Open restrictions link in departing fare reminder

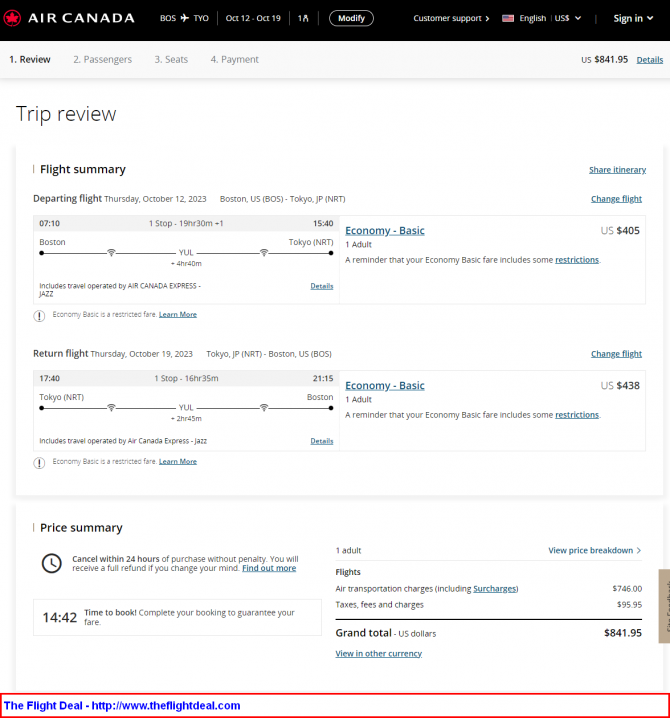[x=577, y=260]
